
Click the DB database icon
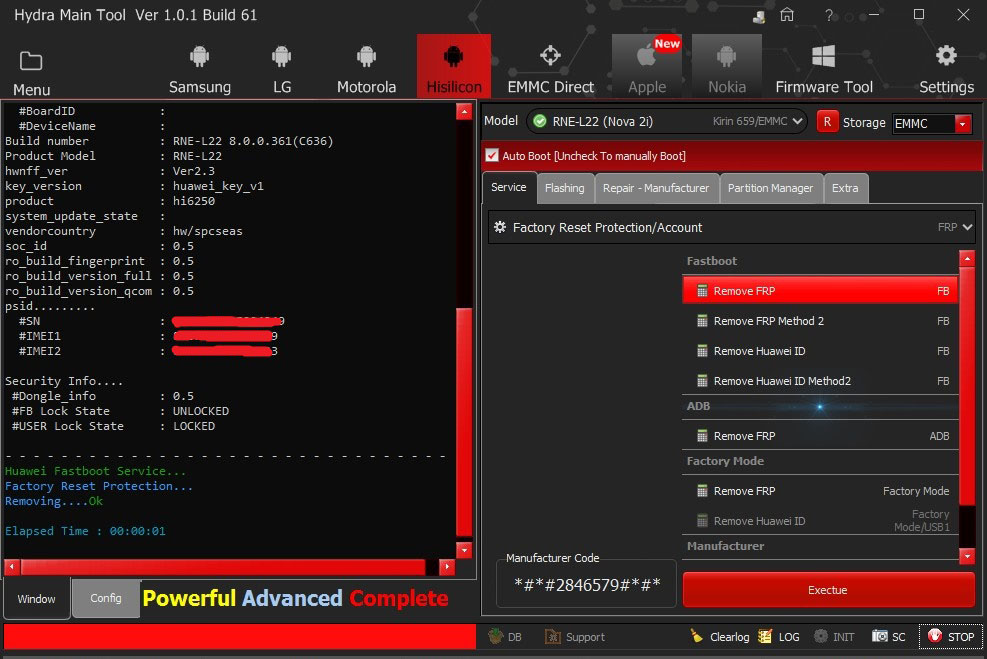click(x=496, y=636)
